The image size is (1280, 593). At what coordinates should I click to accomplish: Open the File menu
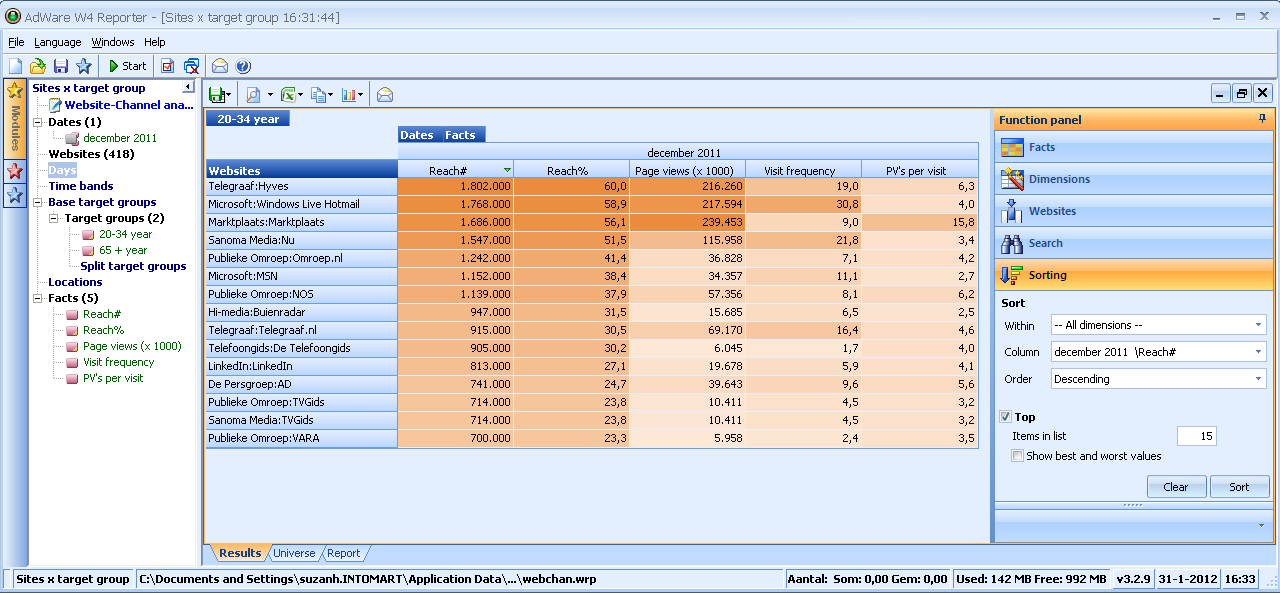(x=16, y=42)
